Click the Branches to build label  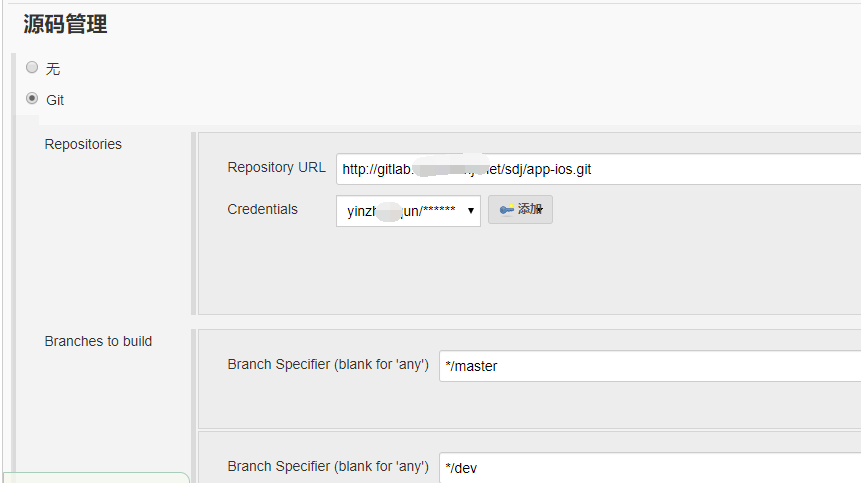click(x=98, y=341)
